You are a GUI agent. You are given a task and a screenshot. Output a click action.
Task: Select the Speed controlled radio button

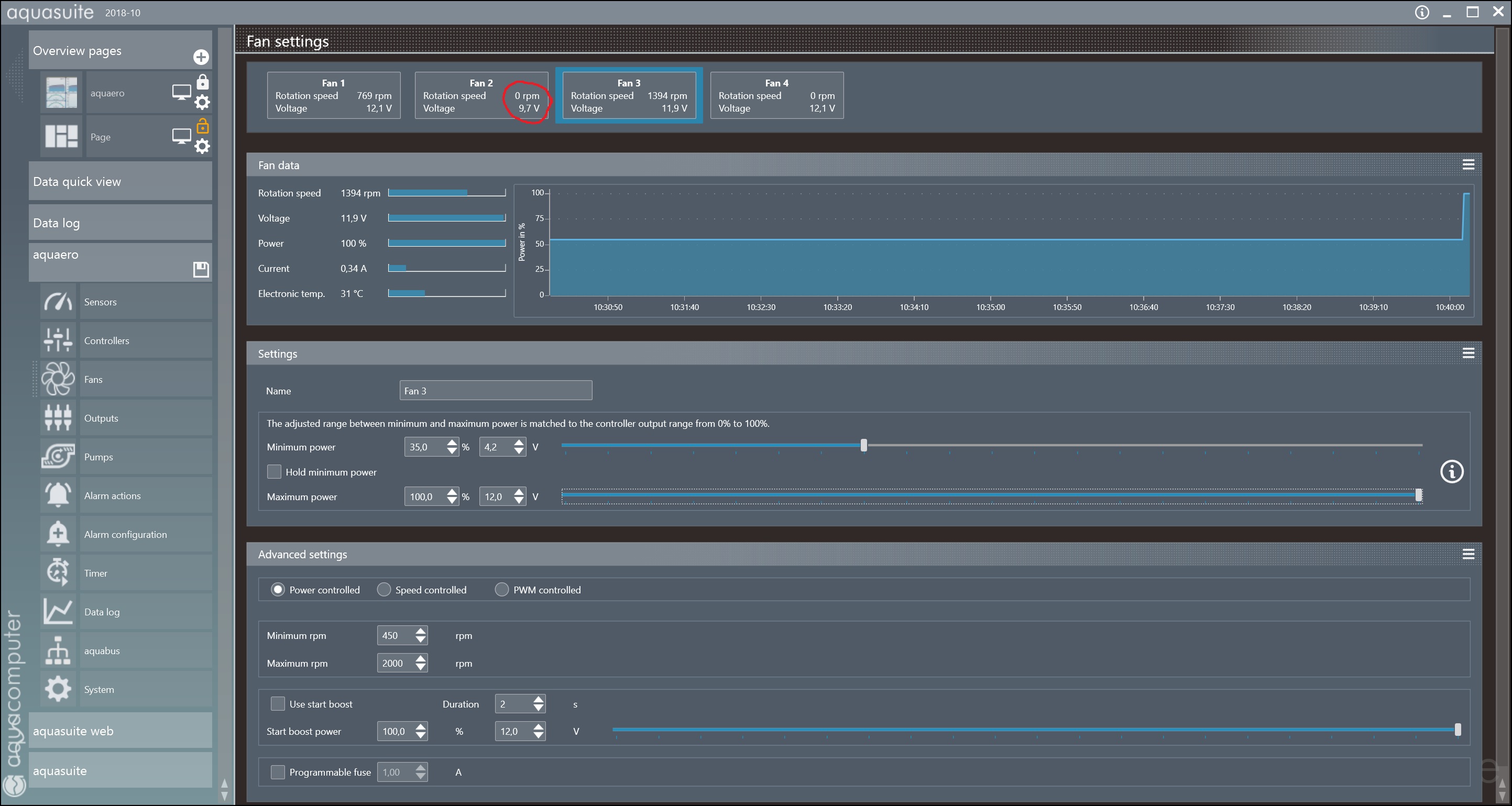384,590
